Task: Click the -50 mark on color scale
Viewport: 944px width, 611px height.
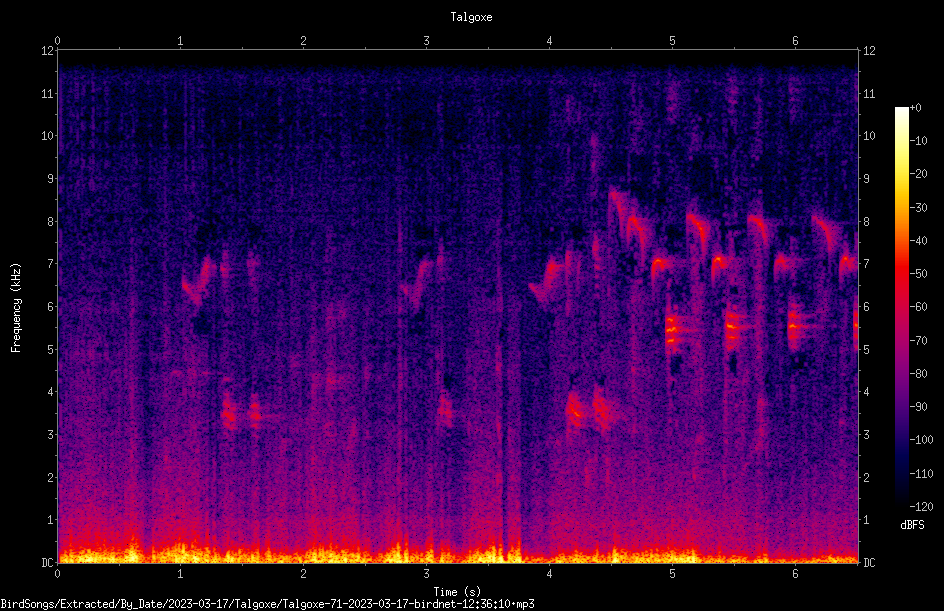Action: coord(919,273)
